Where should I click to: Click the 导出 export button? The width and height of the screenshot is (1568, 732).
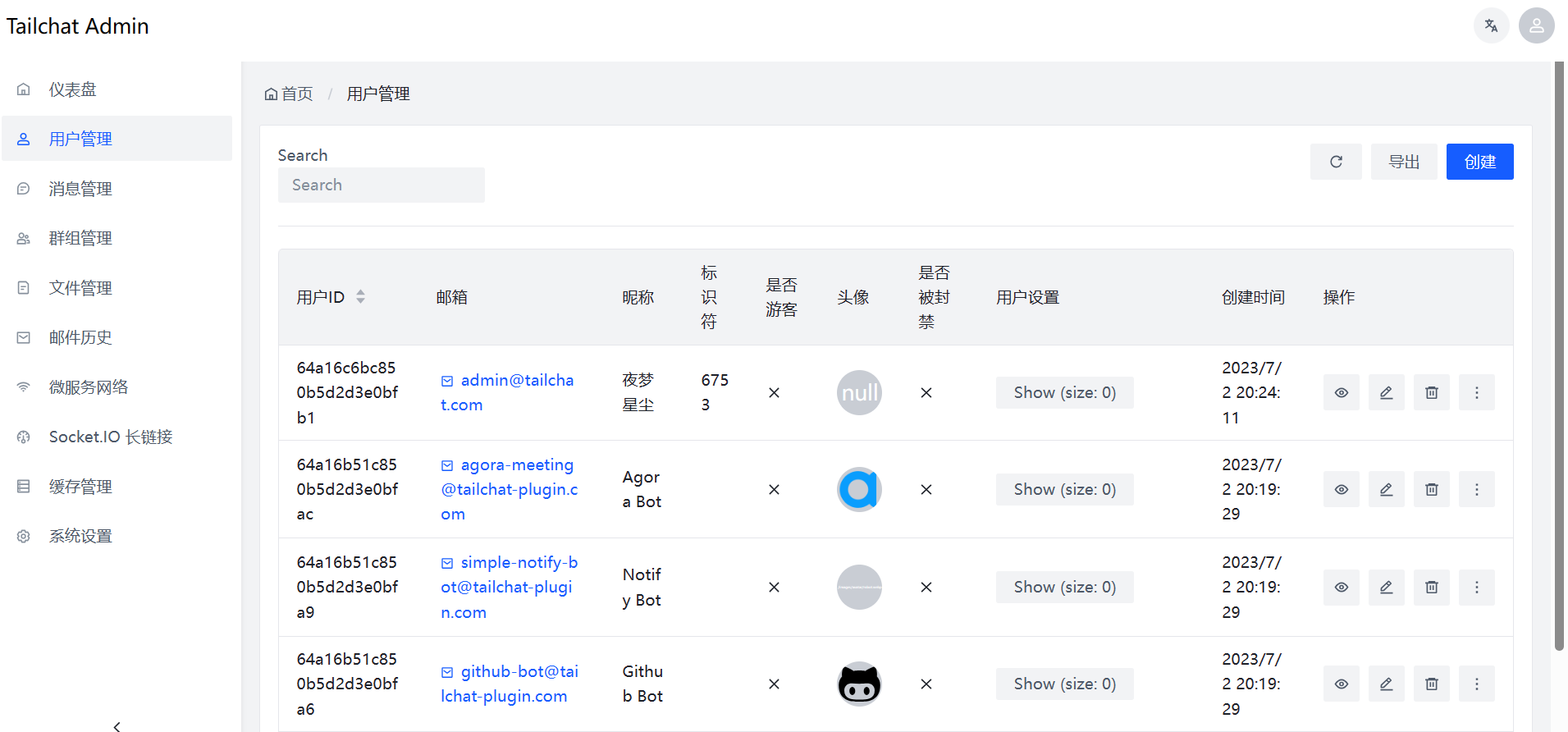1403,162
